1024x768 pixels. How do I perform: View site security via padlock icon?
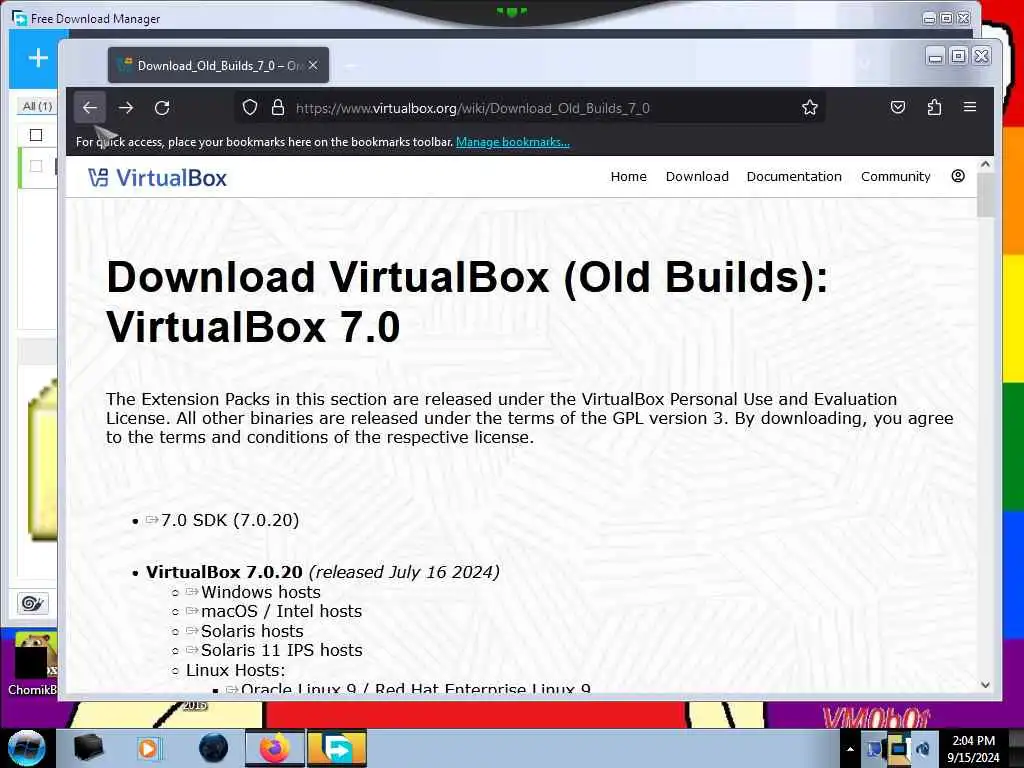[x=278, y=108]
